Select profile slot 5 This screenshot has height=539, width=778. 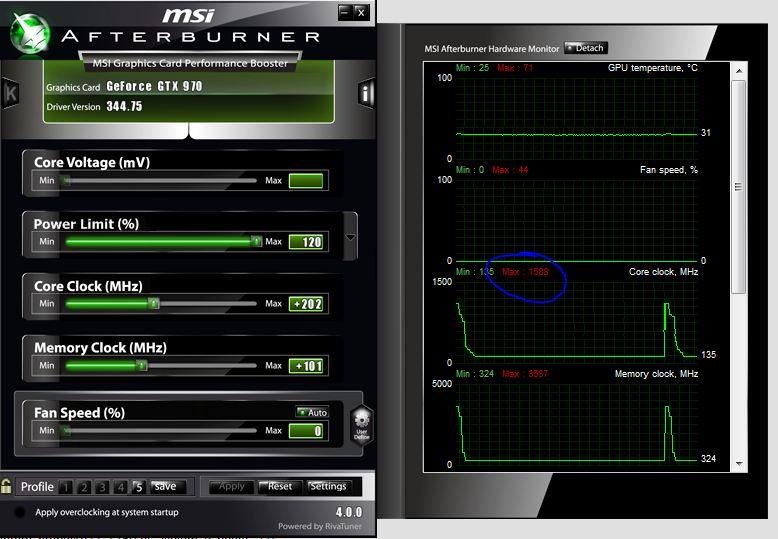coord(138,487)
